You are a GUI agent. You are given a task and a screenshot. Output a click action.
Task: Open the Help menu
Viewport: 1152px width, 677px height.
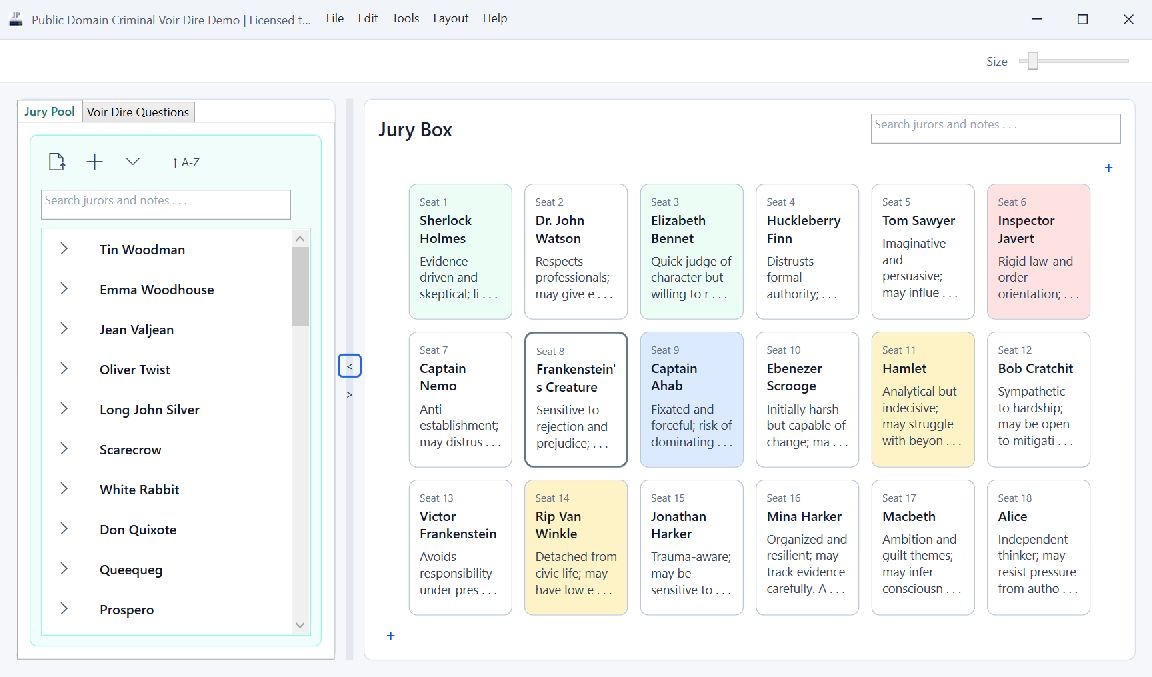point(495,18)
